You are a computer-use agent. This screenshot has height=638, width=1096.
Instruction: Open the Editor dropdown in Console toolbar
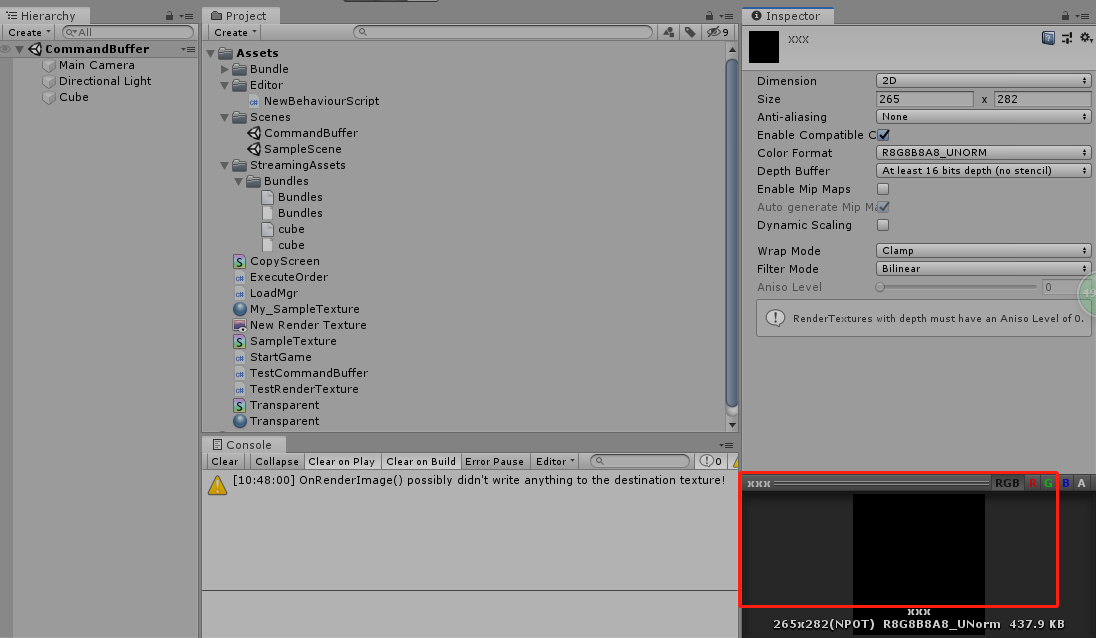coord(554,461)
